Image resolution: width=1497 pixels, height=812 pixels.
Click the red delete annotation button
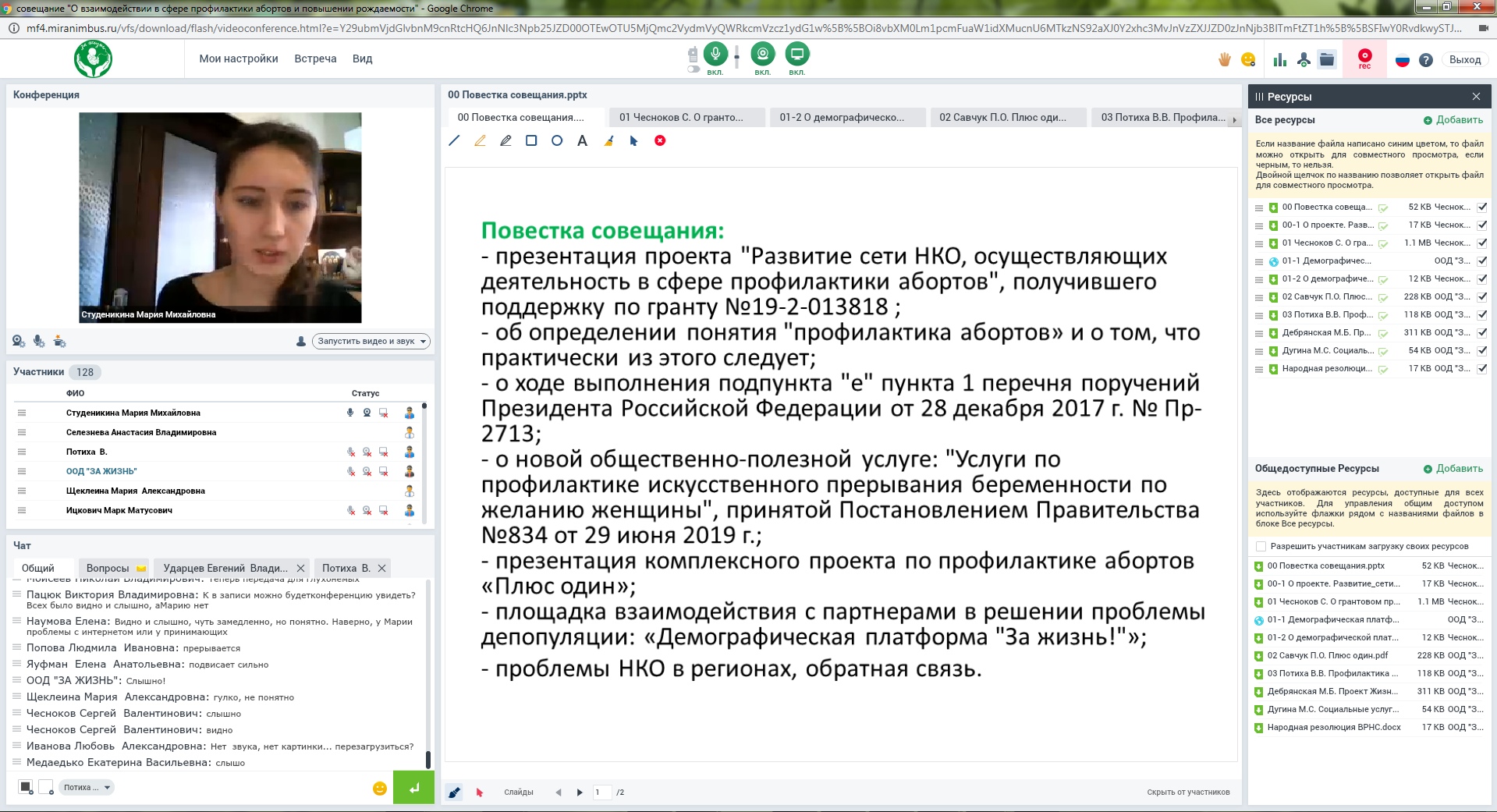tap(660, 140)
